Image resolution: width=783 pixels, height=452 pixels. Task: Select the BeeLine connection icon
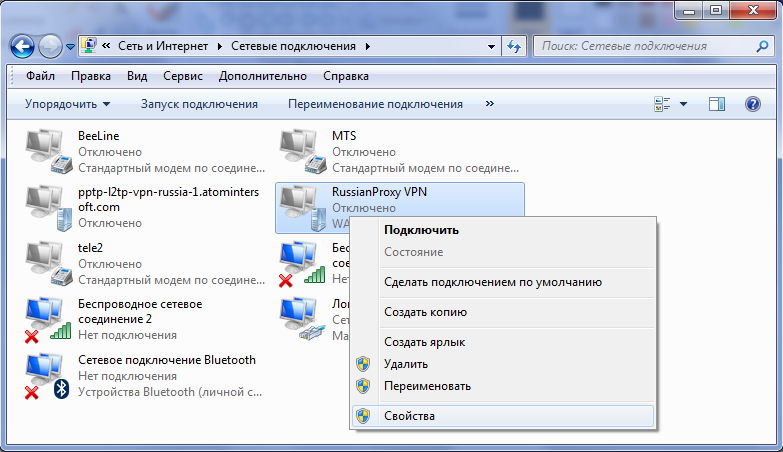48,152
